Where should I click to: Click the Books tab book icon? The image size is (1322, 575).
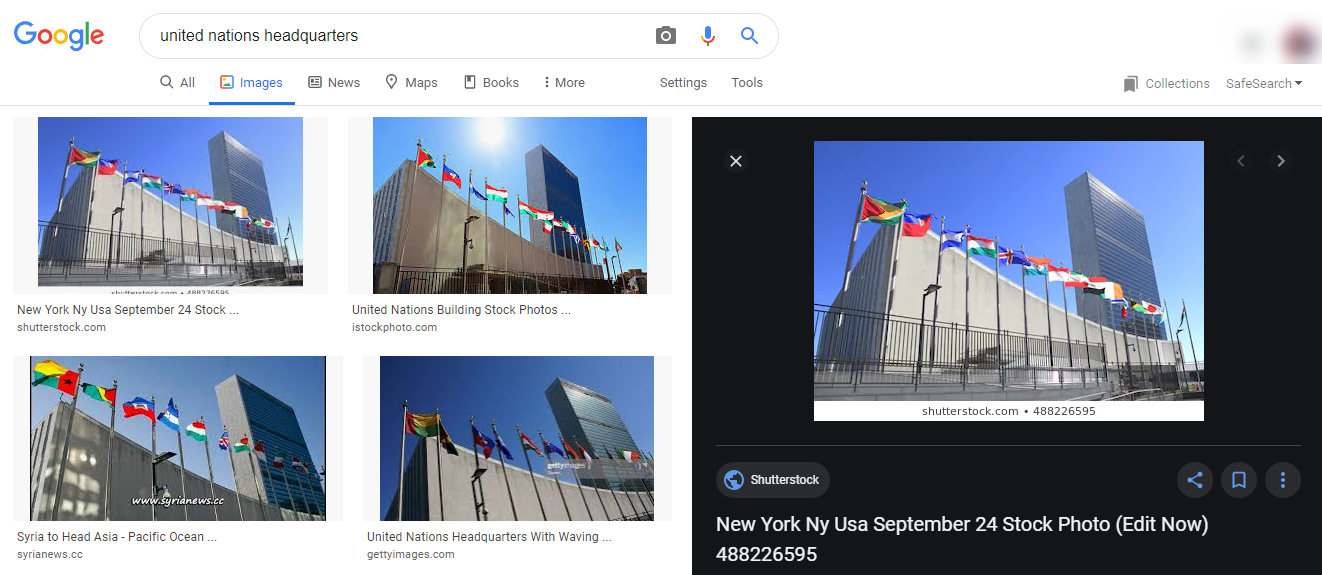pyautogui.click(x=470, y=82)
